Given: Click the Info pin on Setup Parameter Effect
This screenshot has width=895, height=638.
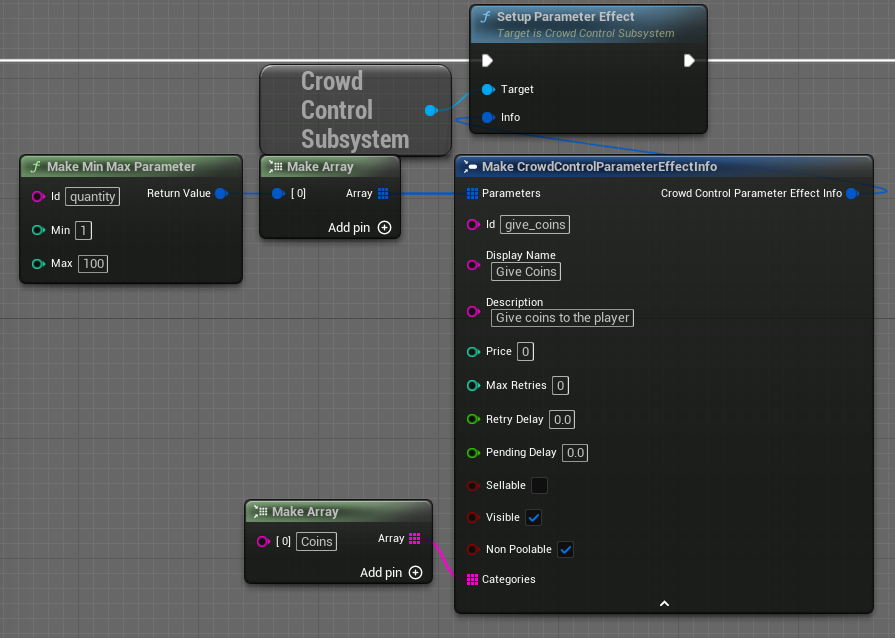Looking at the screenshot, I should (x=488, y=117).
